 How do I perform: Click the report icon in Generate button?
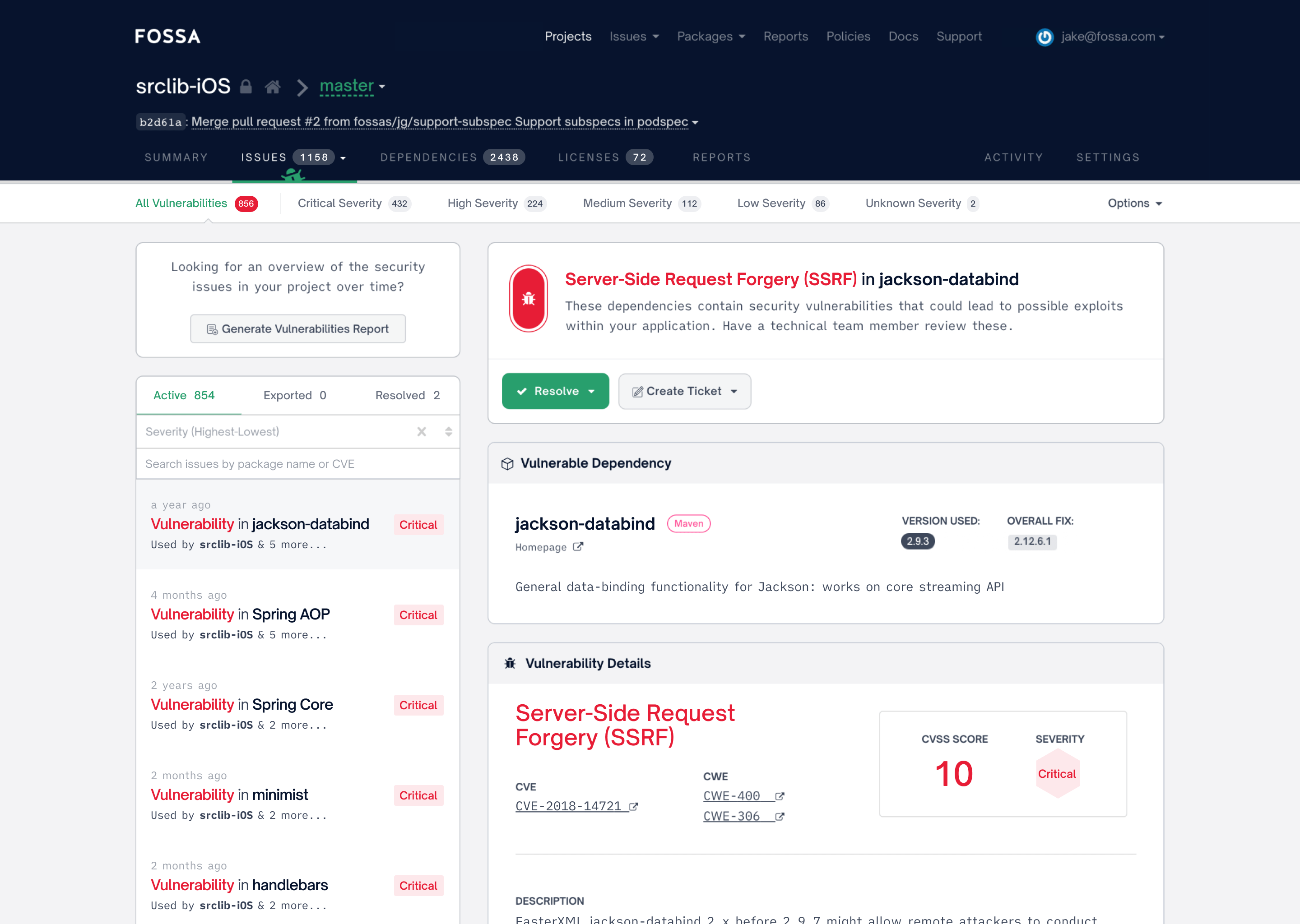tap(212, 329)
